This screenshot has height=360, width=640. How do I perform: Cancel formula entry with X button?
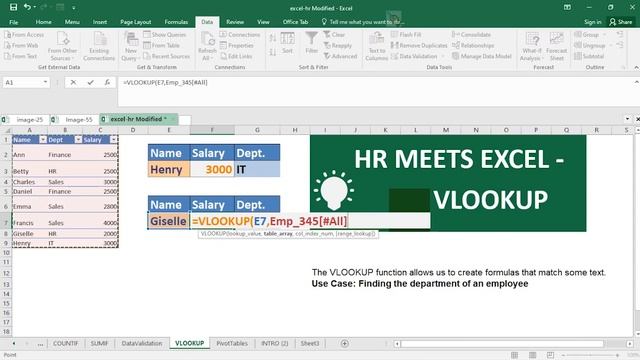coord(73,82)
